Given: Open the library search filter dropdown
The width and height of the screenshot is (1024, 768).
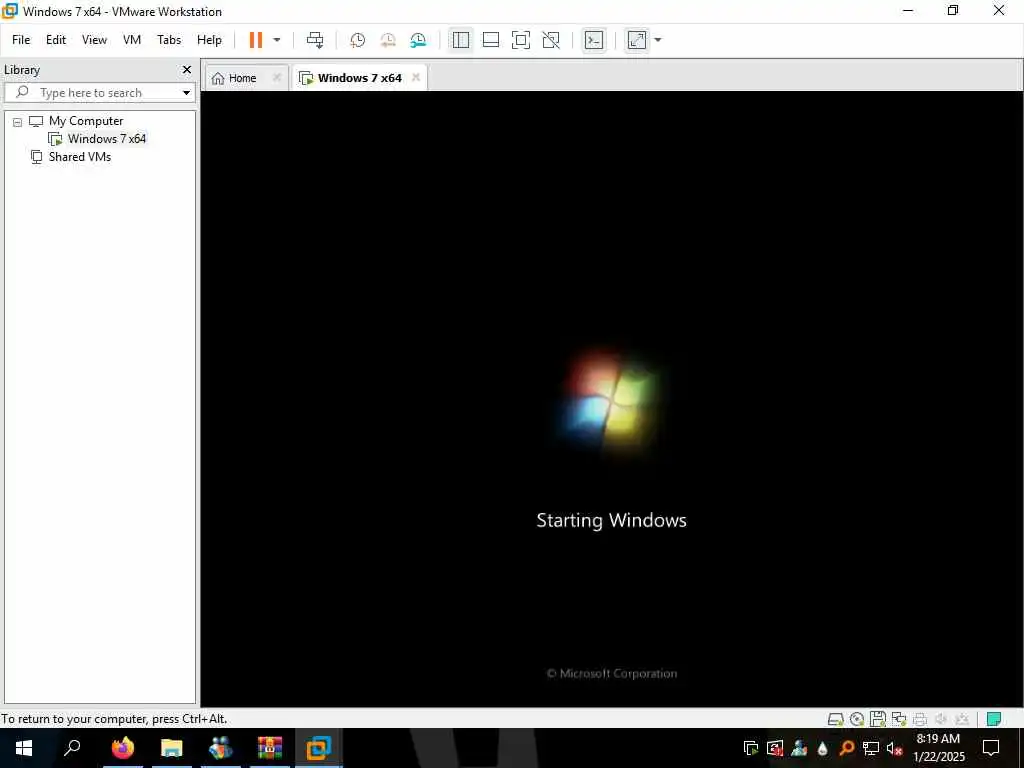Looking at the screenshot, I should pyautogui.click(x=186, y=93).
